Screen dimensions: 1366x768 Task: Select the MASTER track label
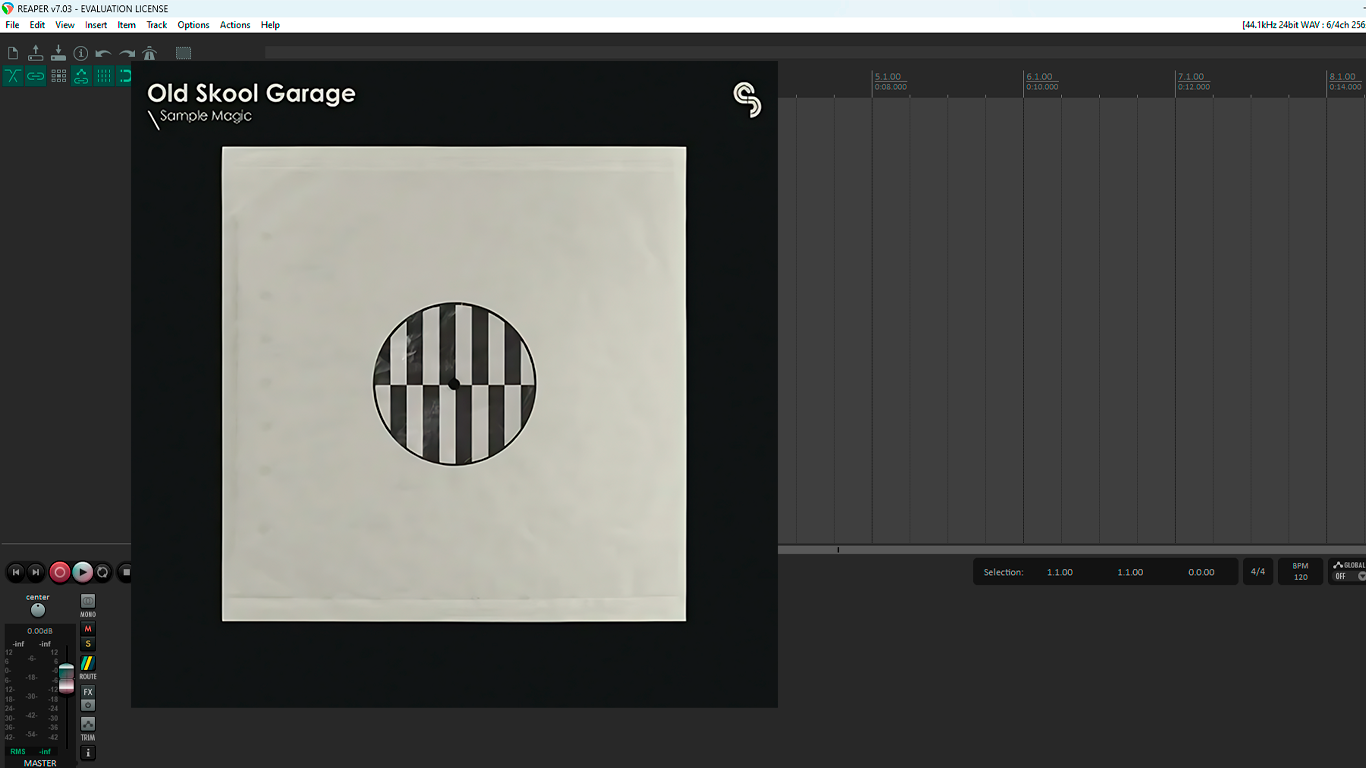tap(40, 763)
